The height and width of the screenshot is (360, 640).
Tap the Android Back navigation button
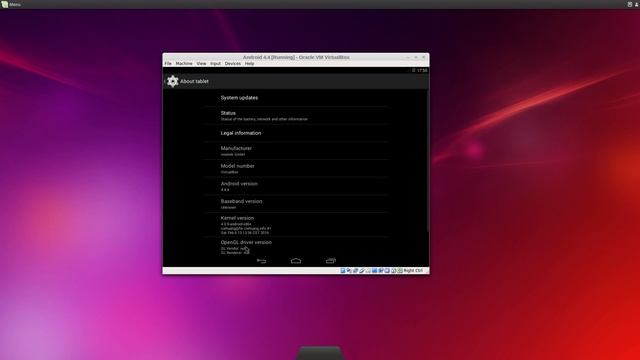coord(261,261)
